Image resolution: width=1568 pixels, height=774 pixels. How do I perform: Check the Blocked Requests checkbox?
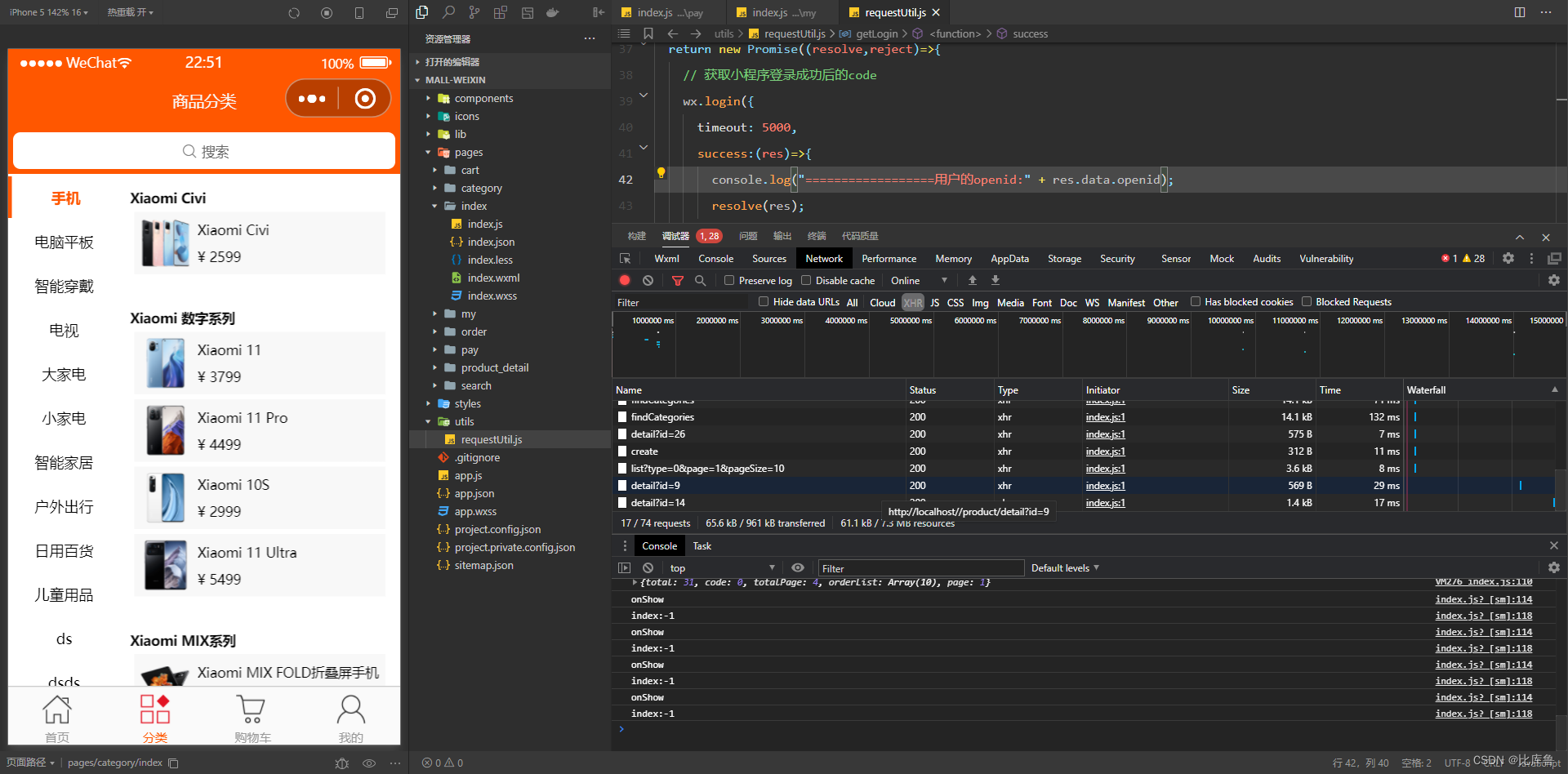point(1307,301)
